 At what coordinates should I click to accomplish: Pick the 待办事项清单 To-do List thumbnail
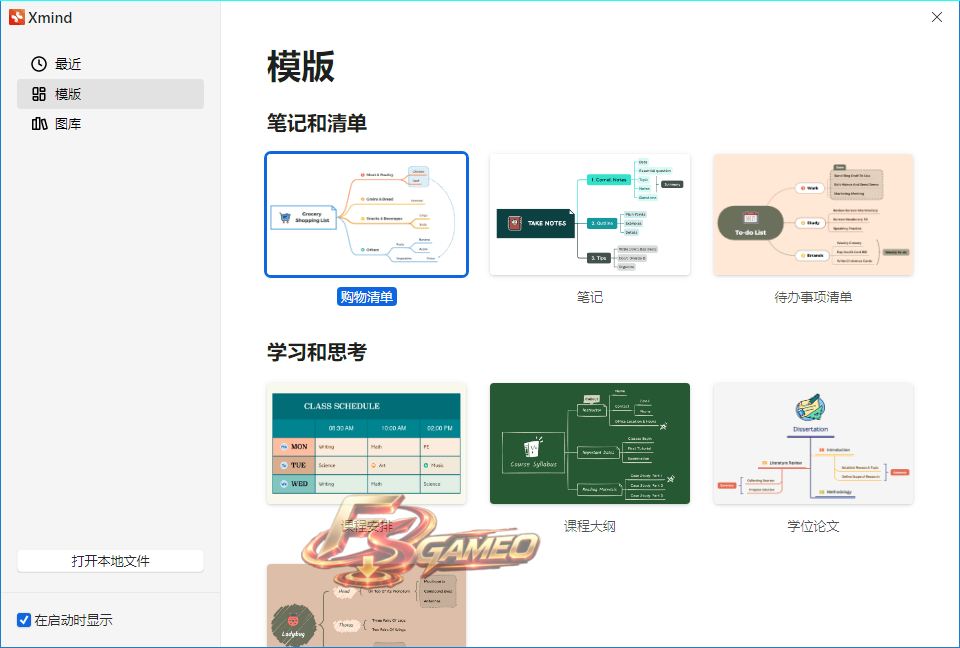tap(813, 214)
